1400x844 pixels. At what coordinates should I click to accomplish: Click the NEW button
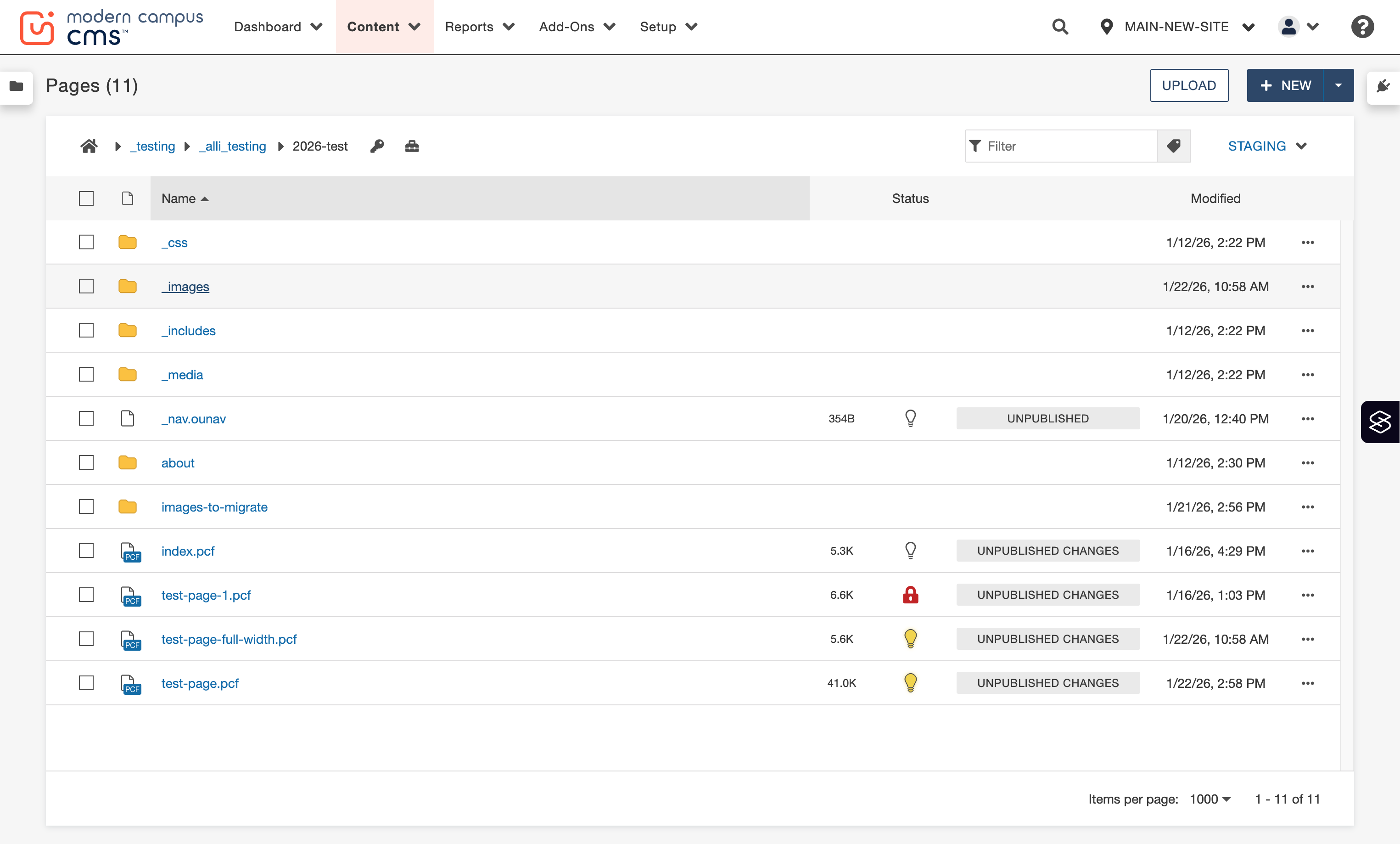(1285, 85)
